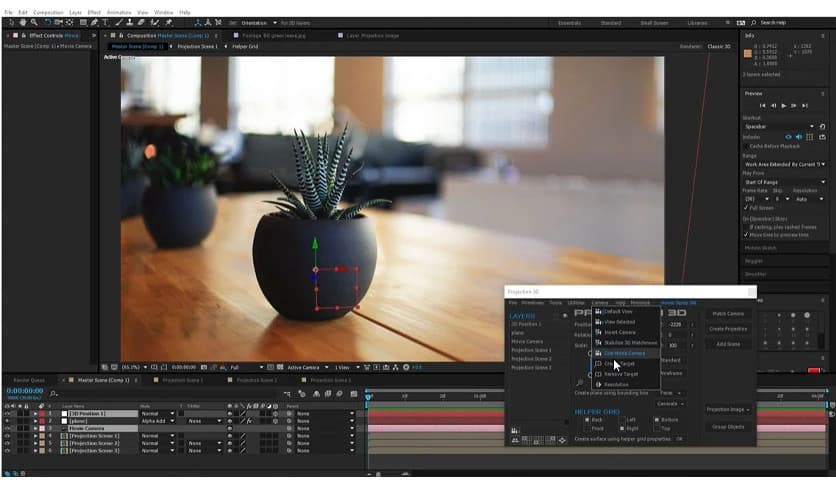Click the snapshot camera icon in viewer

[x=203, y=367]
